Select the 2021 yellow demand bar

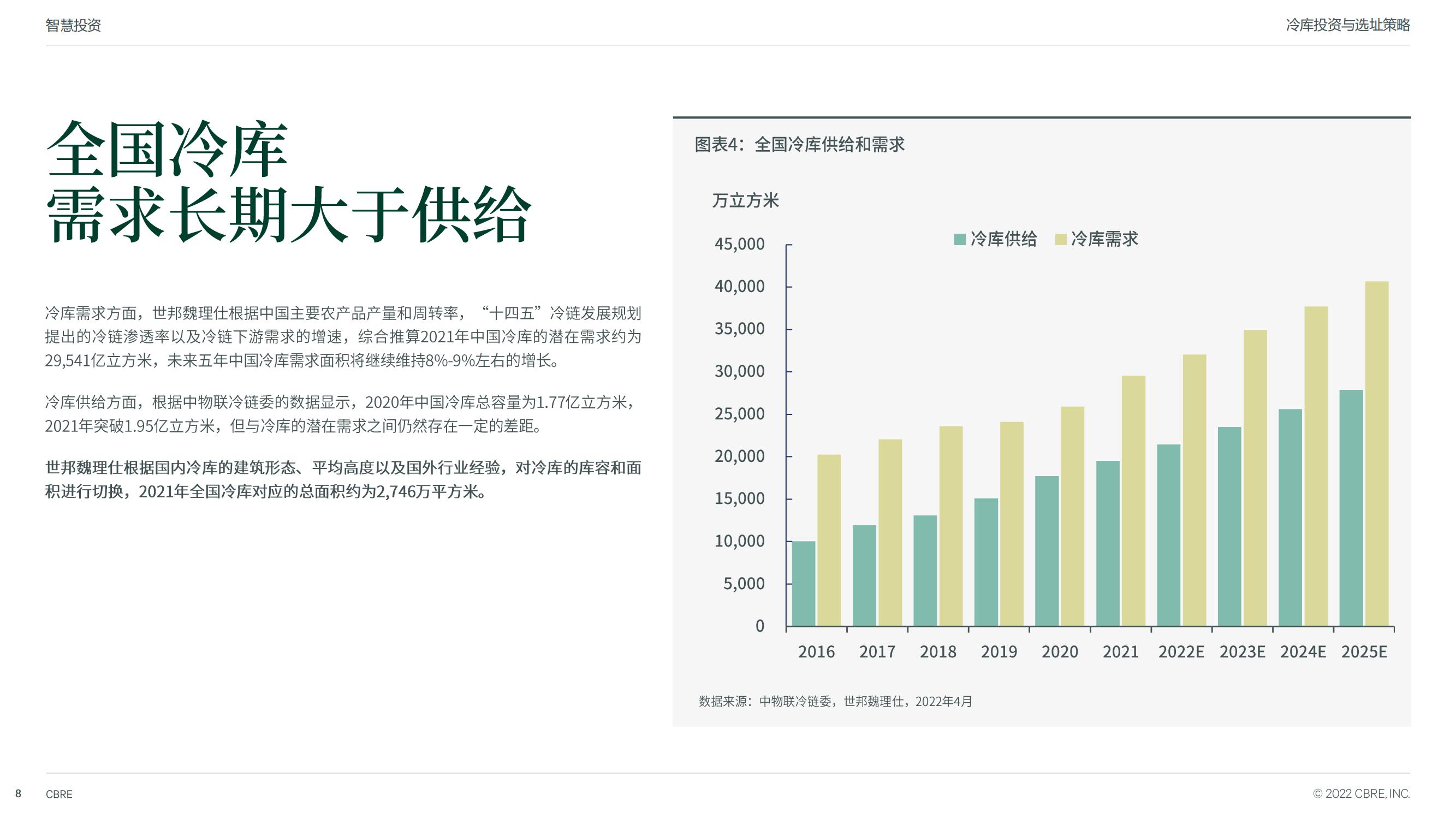[1133, 501]
